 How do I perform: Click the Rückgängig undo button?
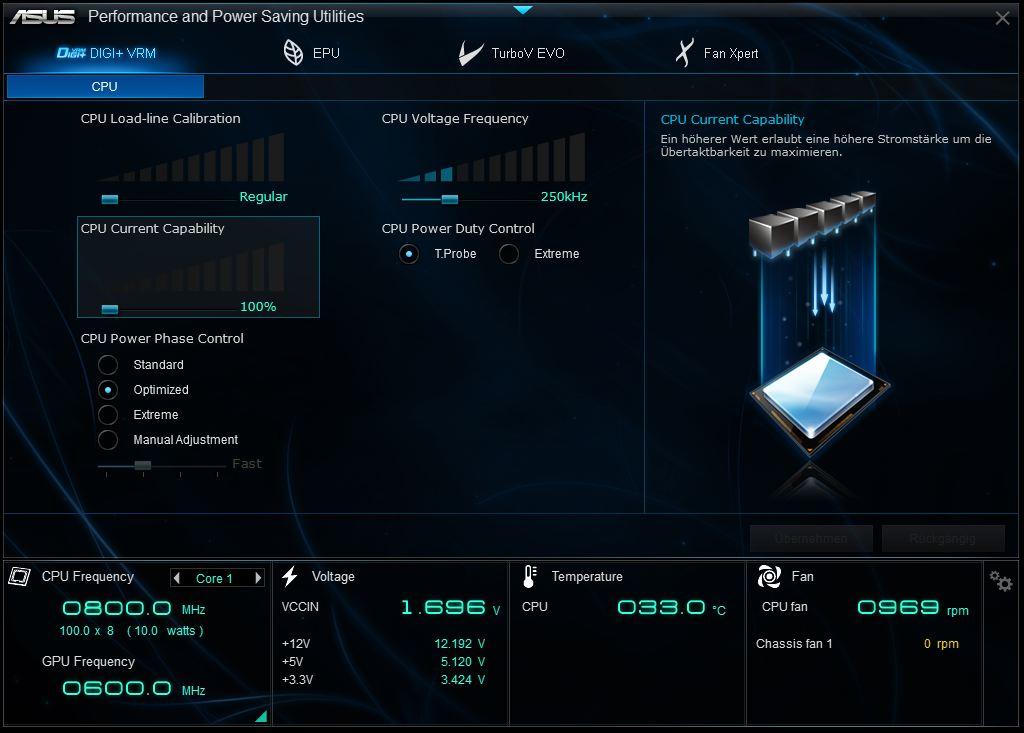pos(943,538)
